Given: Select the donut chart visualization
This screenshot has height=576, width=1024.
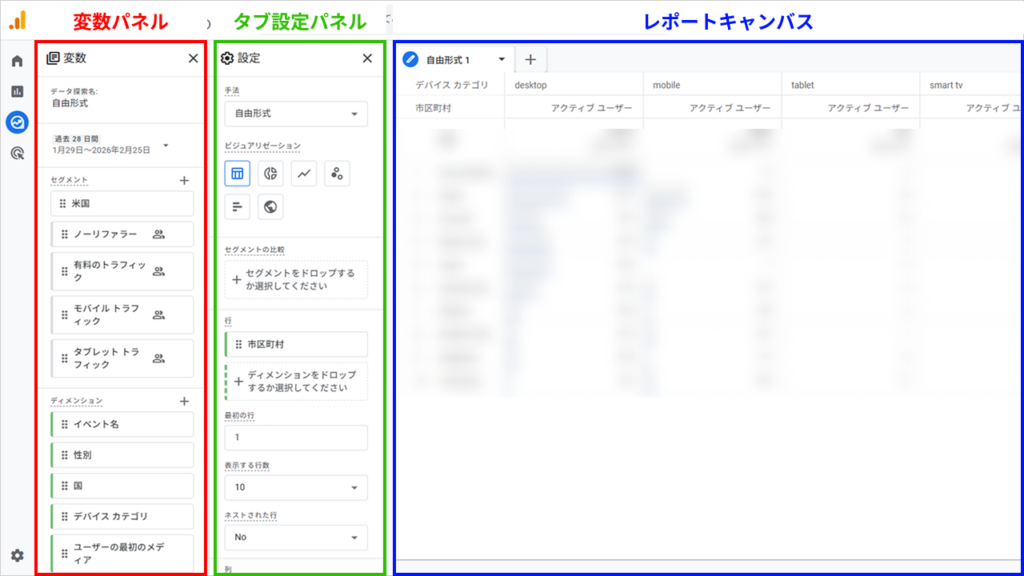Looking at the screenshot, I should click(269, 173).
